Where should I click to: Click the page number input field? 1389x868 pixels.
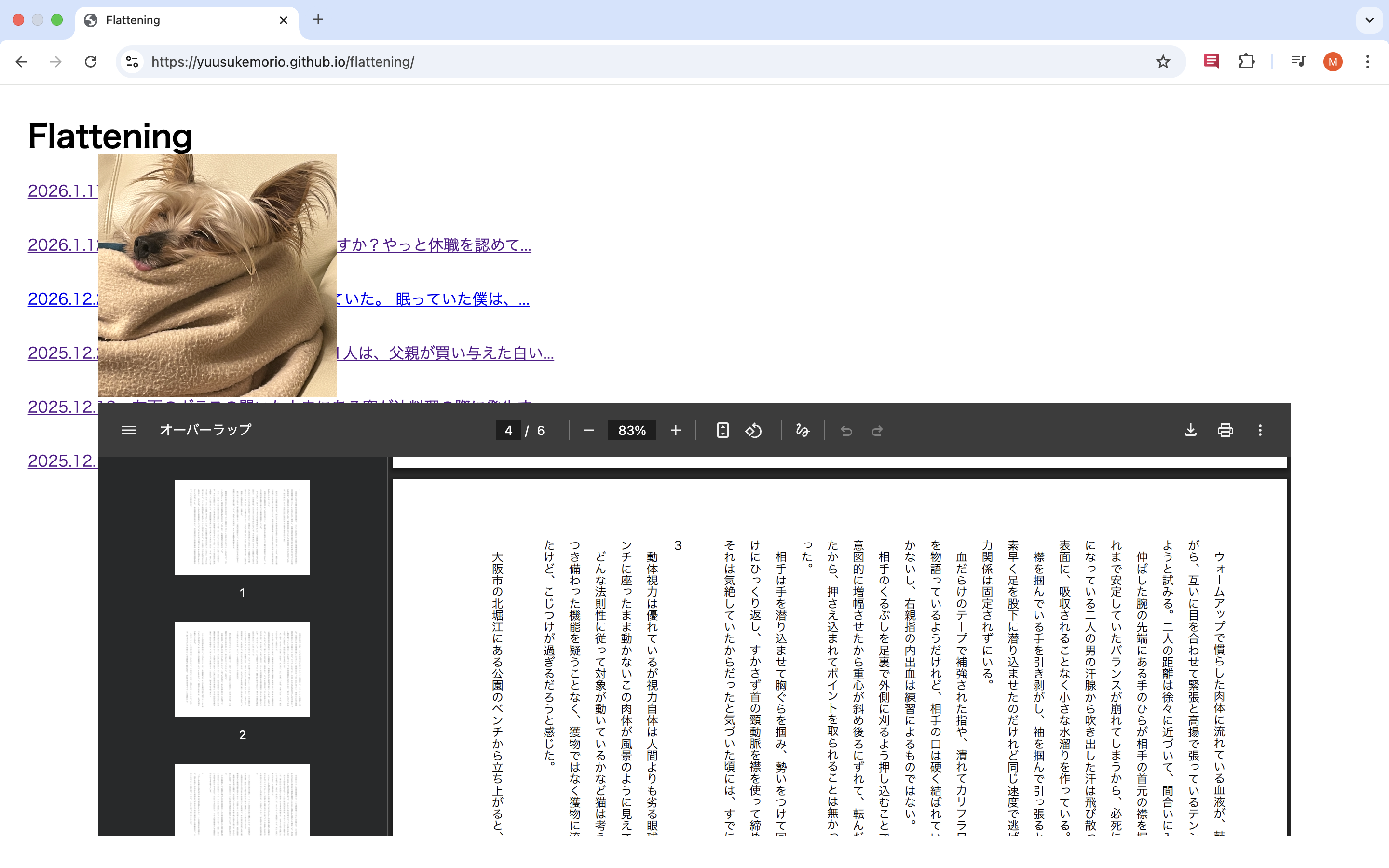pyautogui.click(x=508, y=430)
